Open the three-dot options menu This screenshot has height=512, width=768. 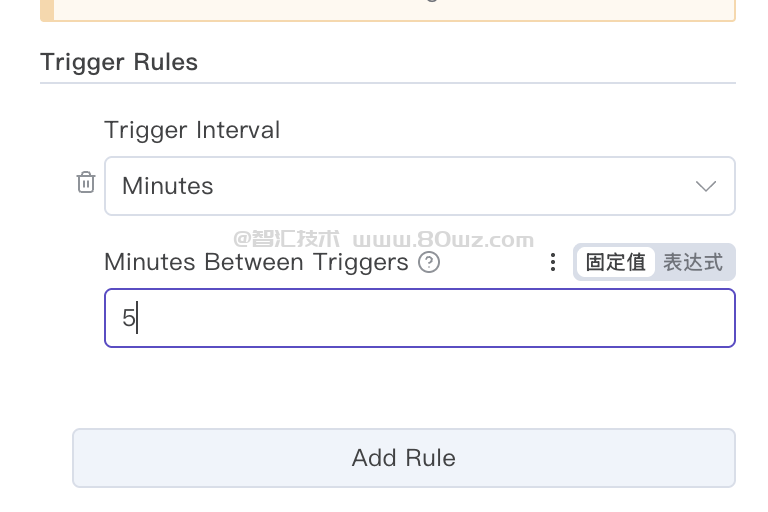pos(552,262)
